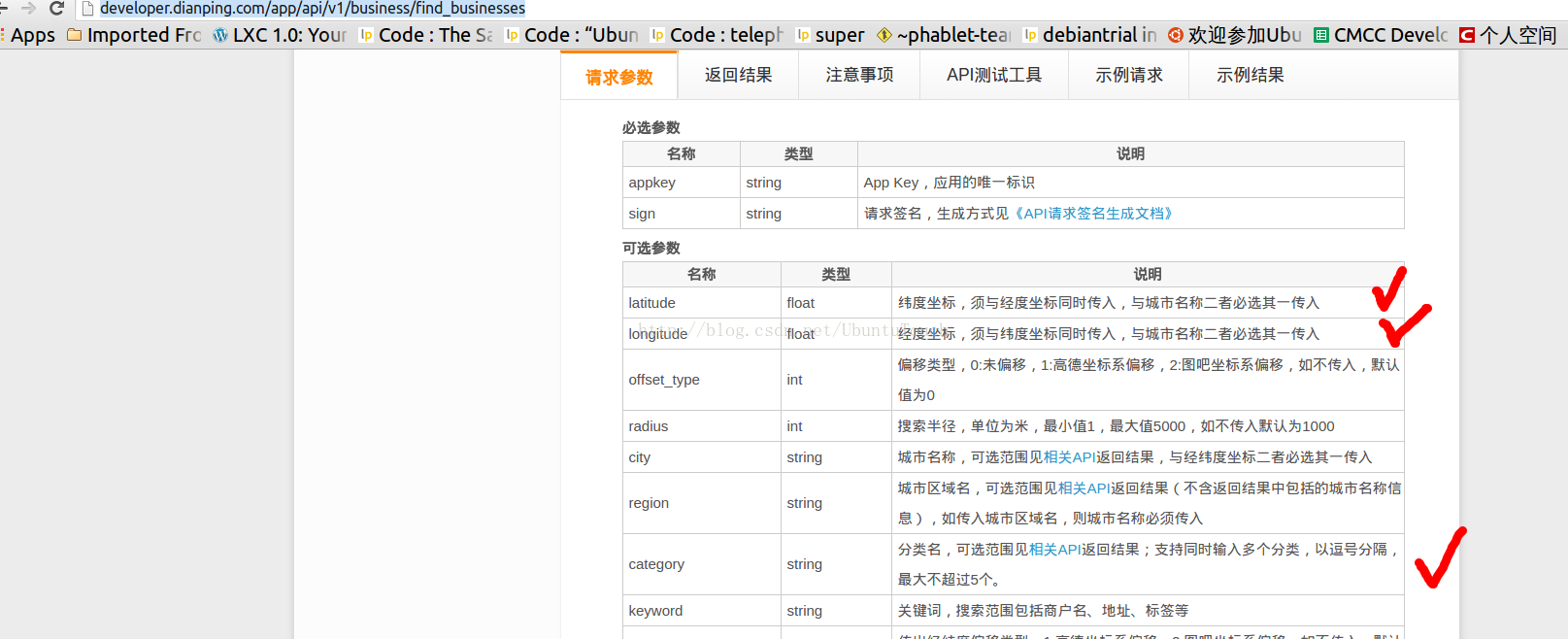Select the 'city' parameter name cell
The image size is (1568, 639).
tap(702, 457)
